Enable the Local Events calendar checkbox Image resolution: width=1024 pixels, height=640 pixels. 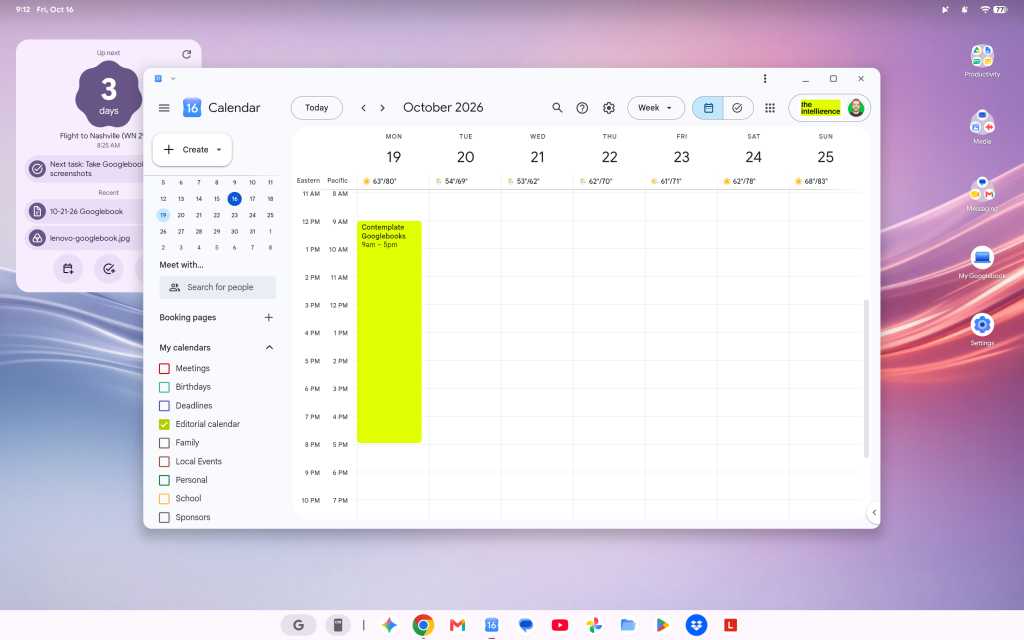165,461
